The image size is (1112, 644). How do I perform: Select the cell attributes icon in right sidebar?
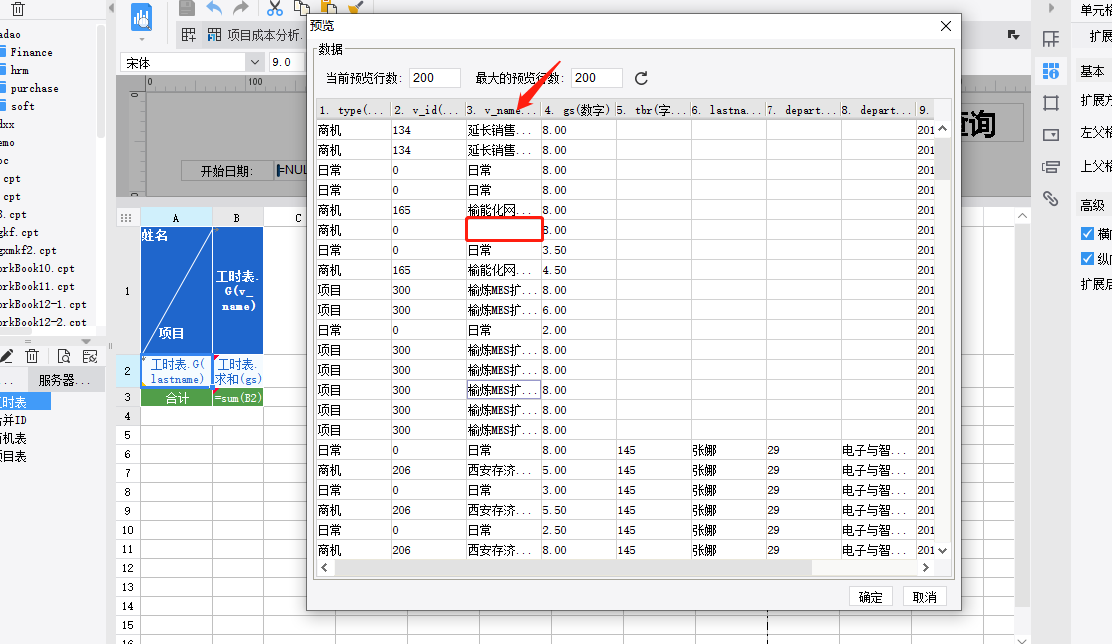click(1050, 71)
